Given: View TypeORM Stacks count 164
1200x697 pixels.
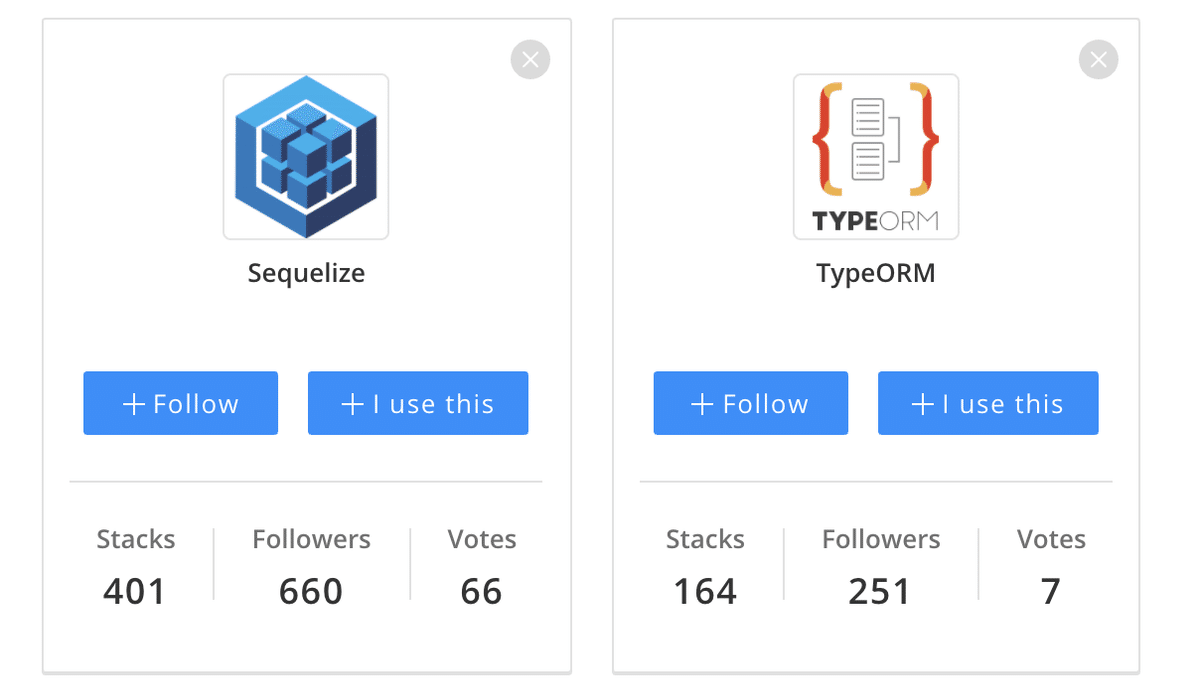Looking at the screenshot, I should [705, 591].
